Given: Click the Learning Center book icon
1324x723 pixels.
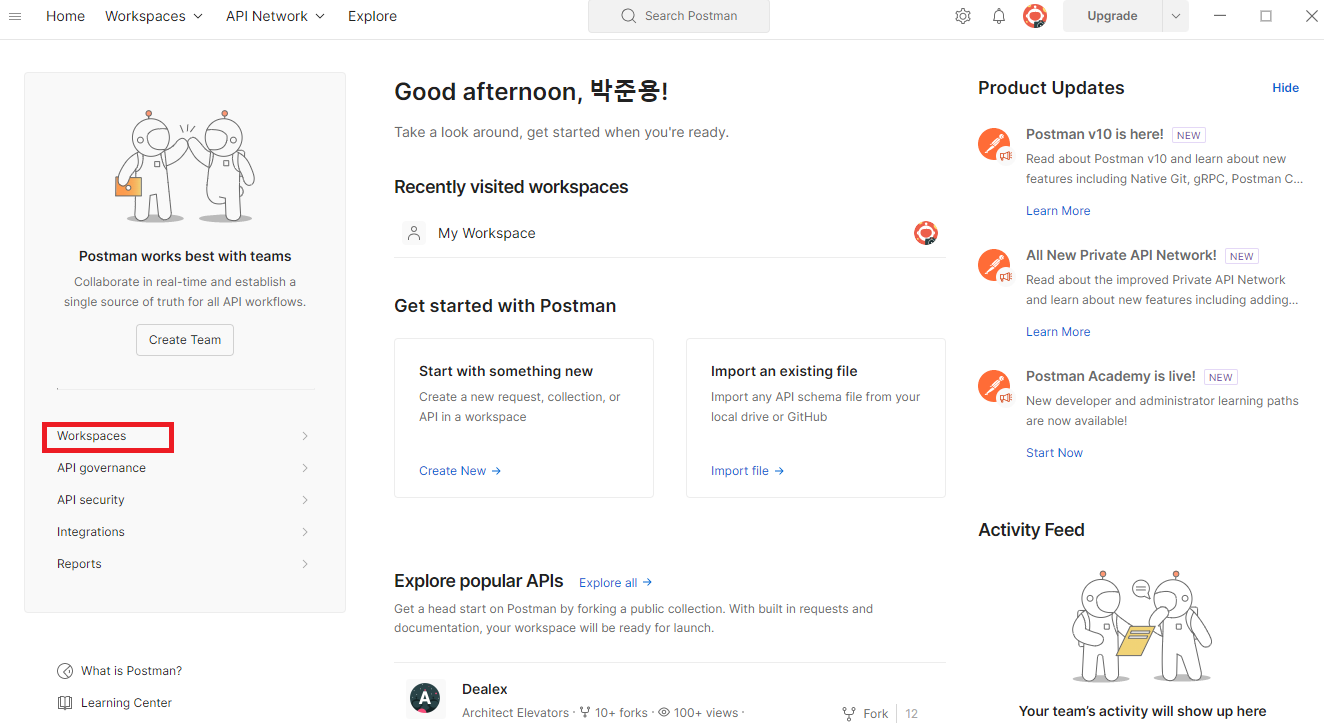Looking at the screenshot, I should pos(65,703).
